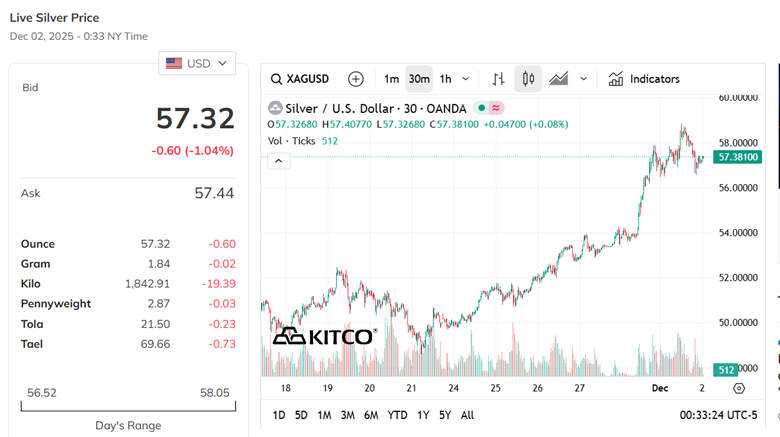
Task: Collapse the chart legend with the arrow
Action: tap(278, 161)
